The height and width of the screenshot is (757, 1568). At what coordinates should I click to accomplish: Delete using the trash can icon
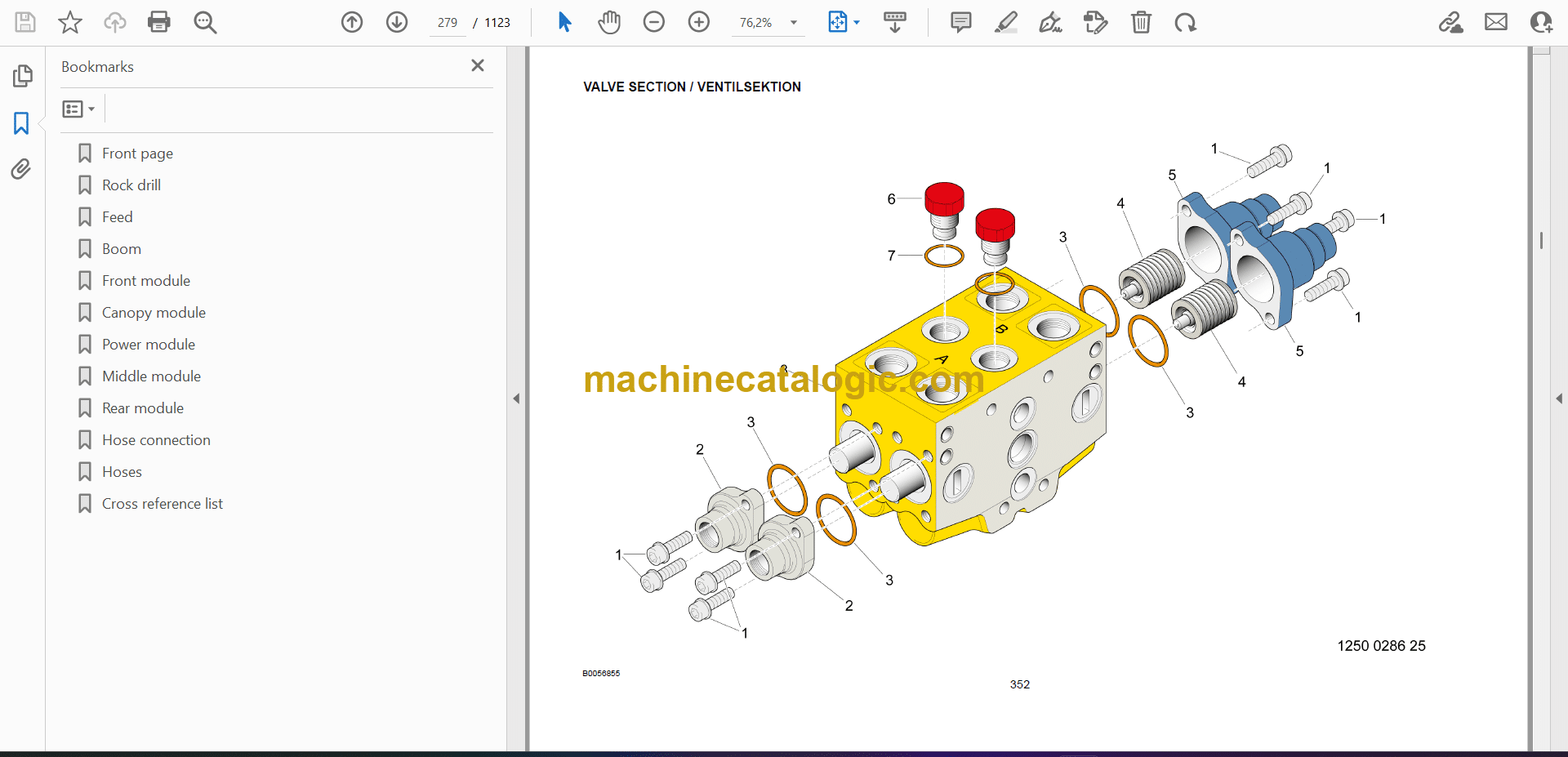tap(1141, 22)
